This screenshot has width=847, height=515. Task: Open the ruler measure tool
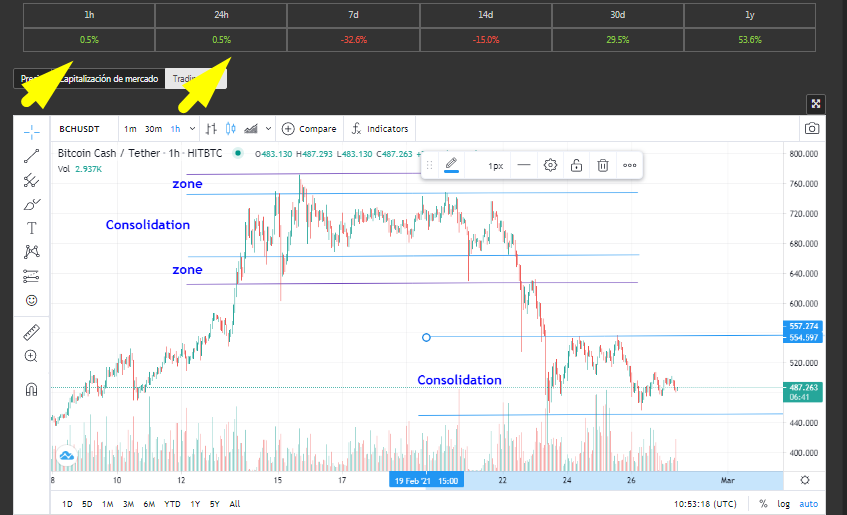pos(31,332)
